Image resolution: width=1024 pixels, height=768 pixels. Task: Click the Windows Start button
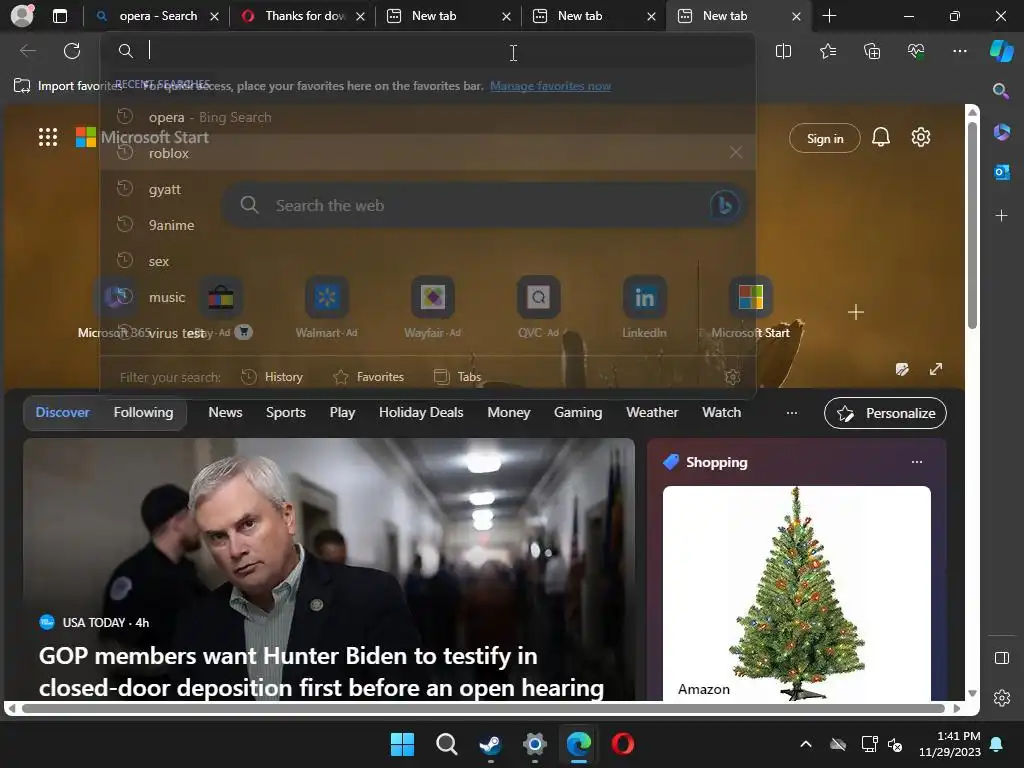click(x=402, y=744)
